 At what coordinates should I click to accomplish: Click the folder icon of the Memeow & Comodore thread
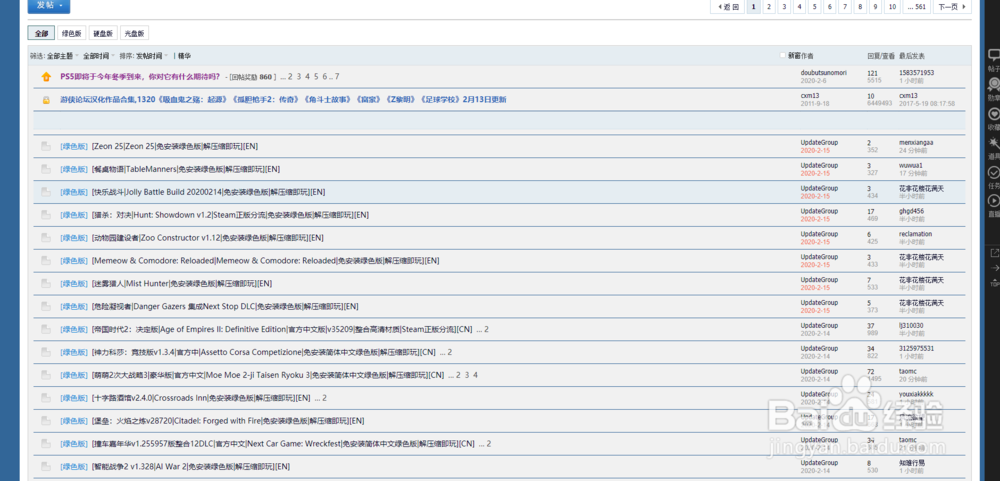[46, 261]
